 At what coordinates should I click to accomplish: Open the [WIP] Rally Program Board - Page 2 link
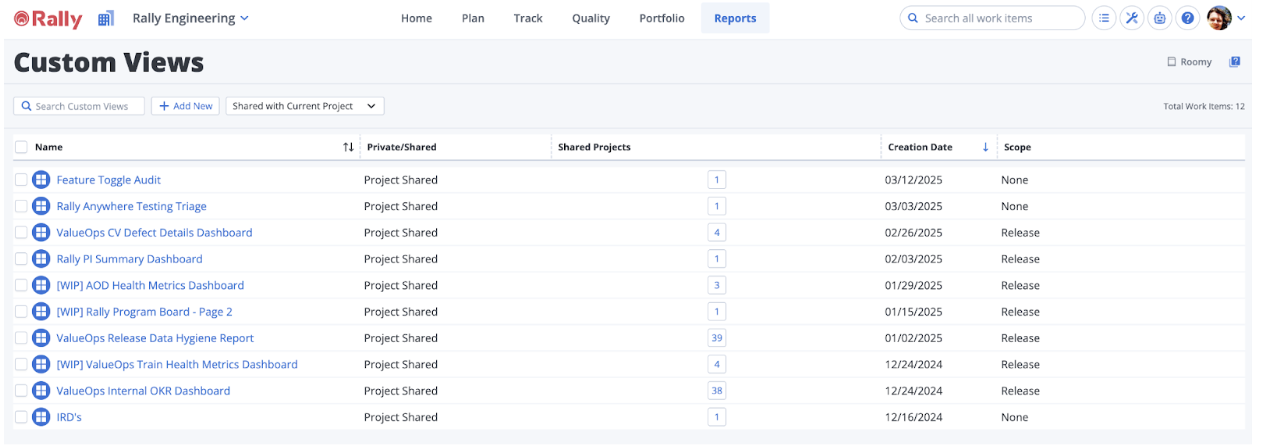click(x=144, y=312)
